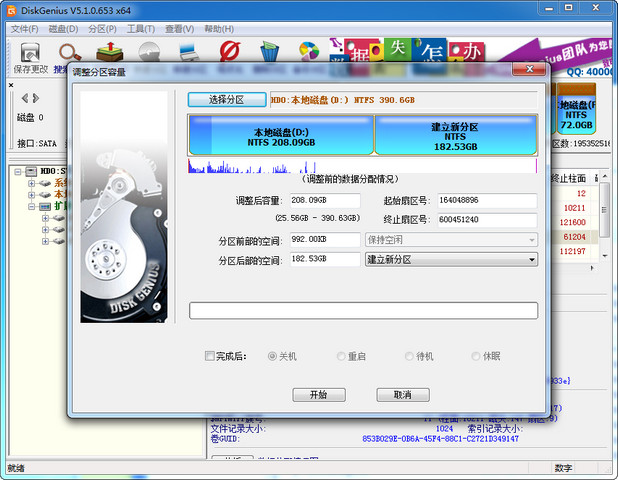Open the 建立新分区 dropdown
The width and height of the screenshot is (618, 480).
tap(451, 259)
